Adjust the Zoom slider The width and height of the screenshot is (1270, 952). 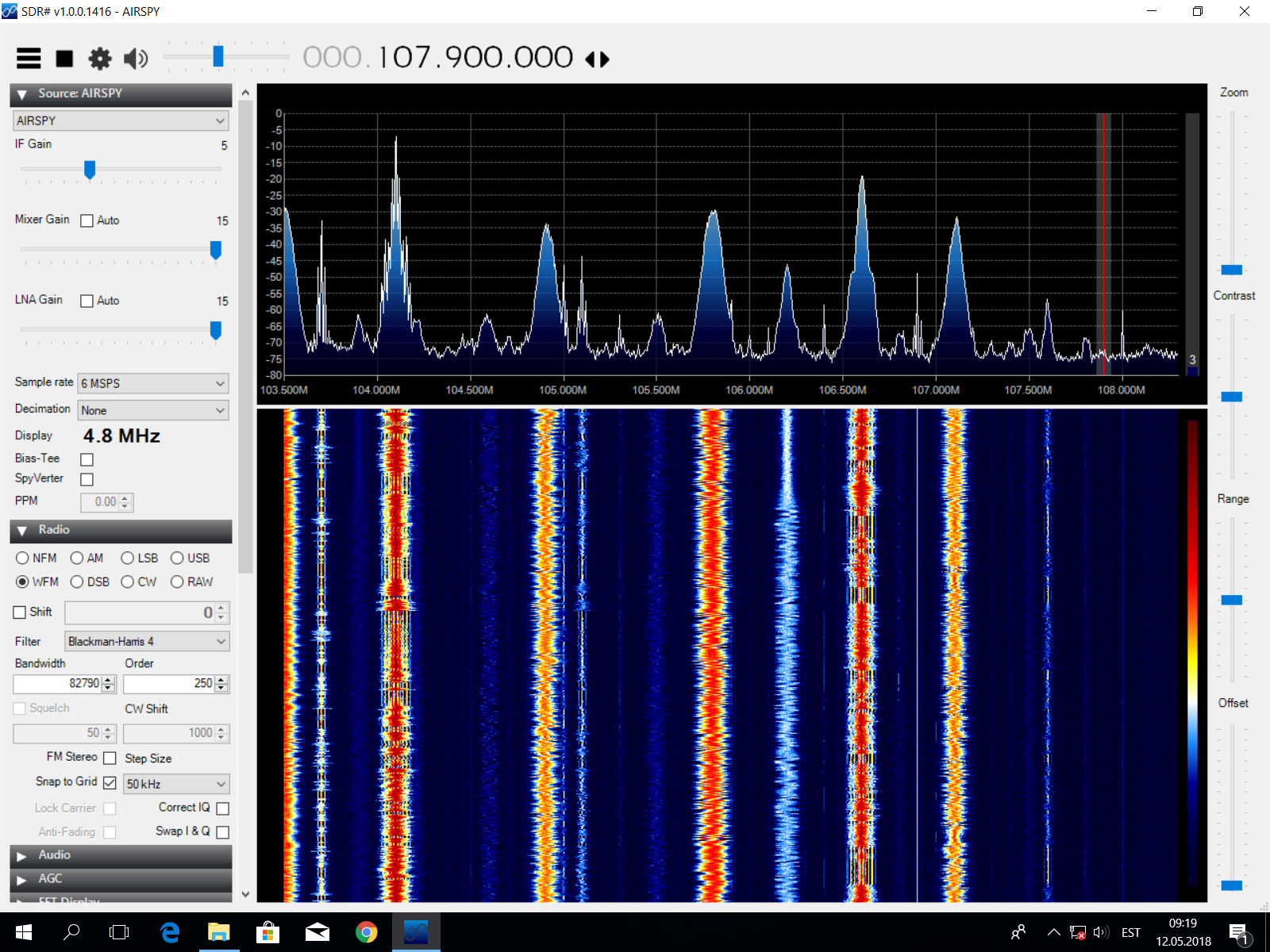pos(1232,270)
